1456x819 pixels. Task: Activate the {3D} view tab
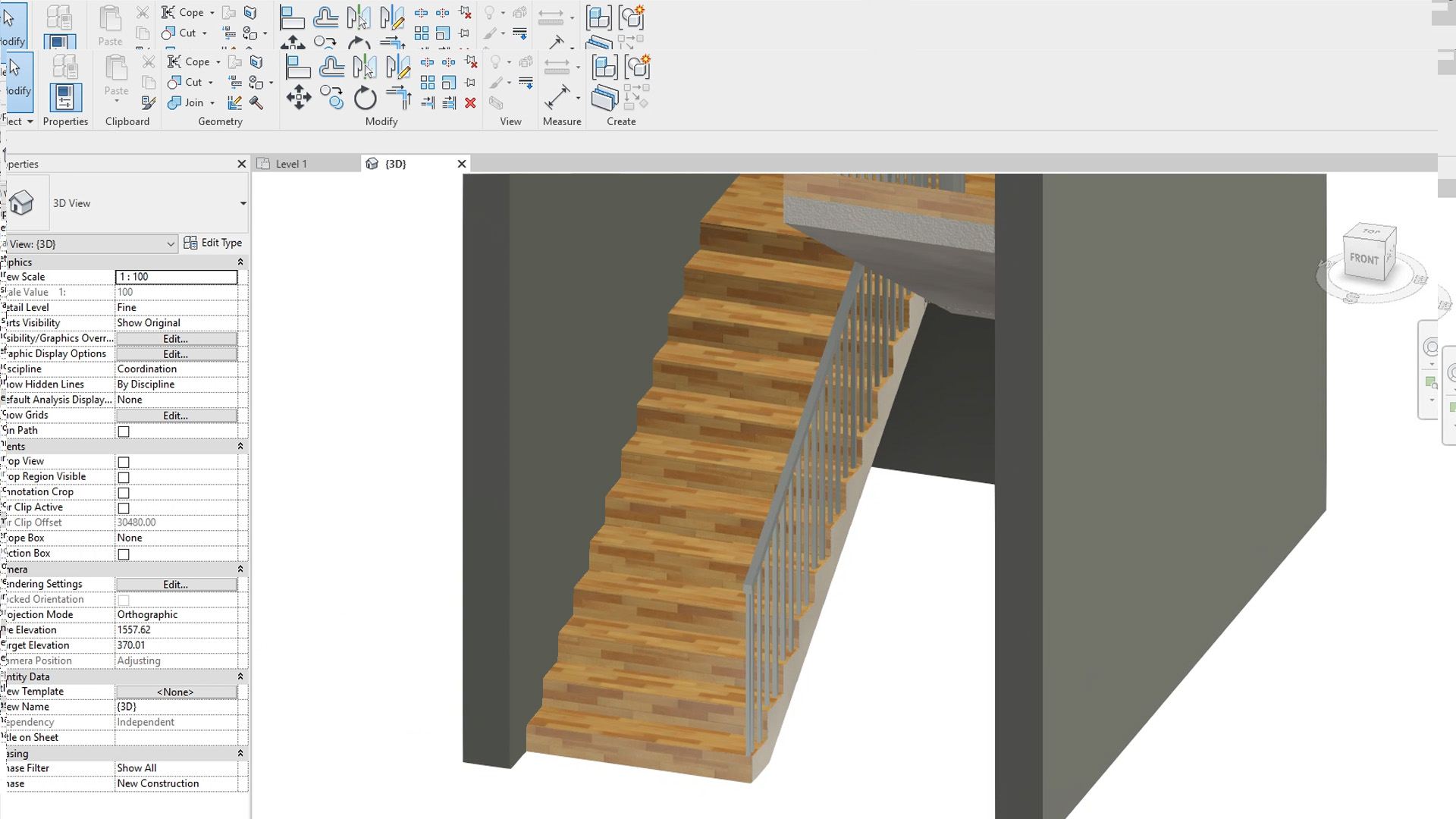[395, 164]
